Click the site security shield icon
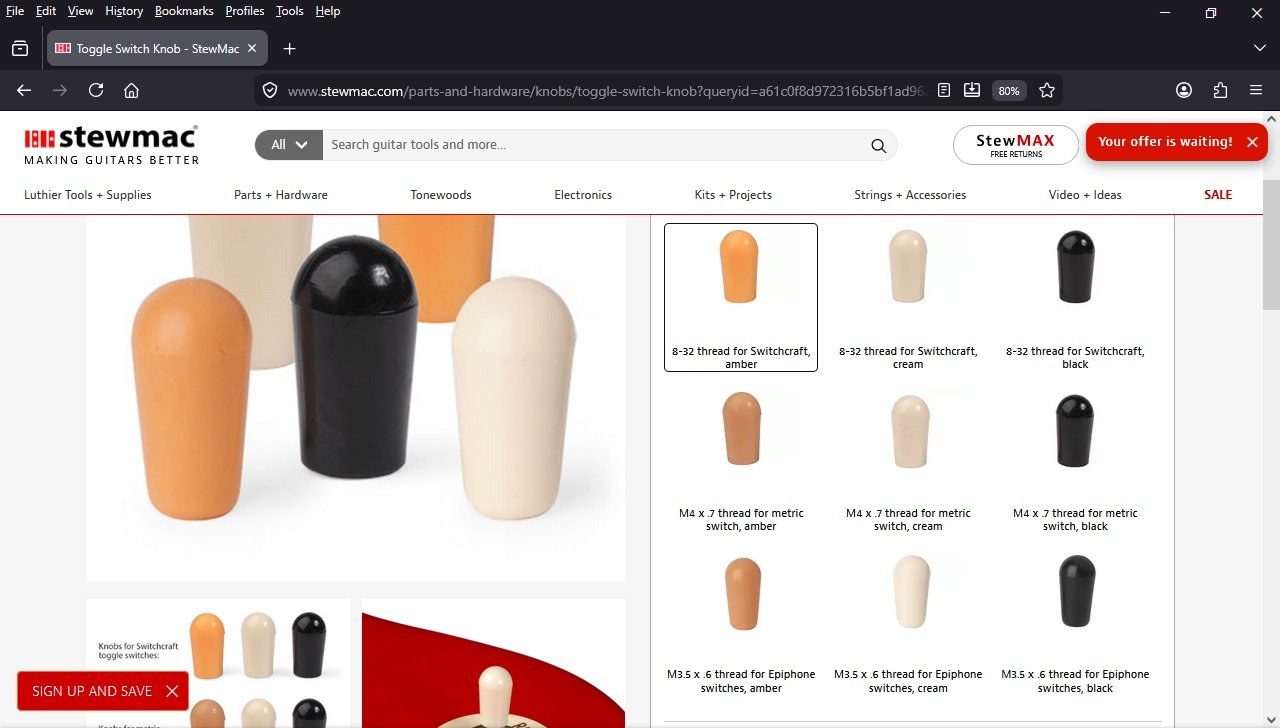Viewport: 1280px width, 728px height. [269, 90]
